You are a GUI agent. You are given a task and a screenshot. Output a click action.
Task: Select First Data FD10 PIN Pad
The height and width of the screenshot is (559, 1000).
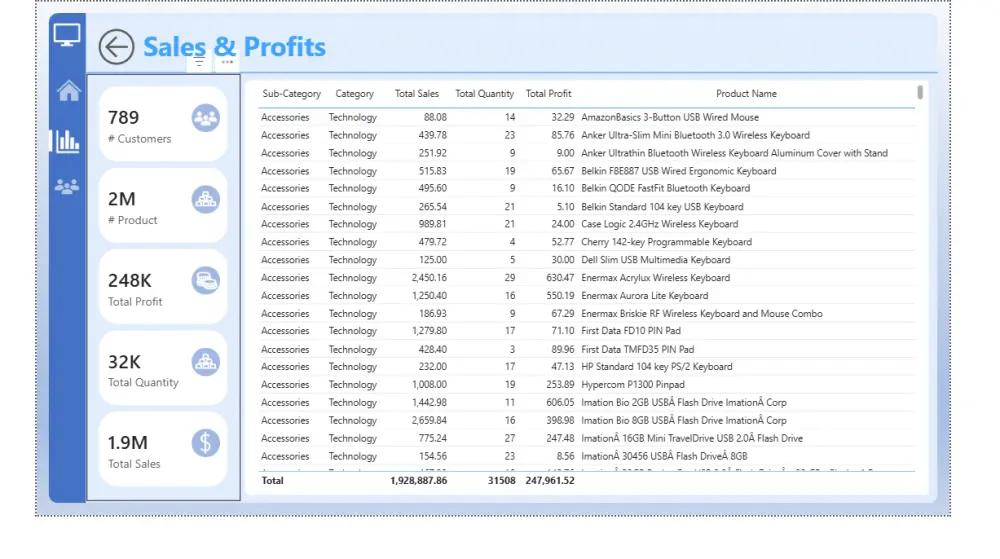click(587, 331)
